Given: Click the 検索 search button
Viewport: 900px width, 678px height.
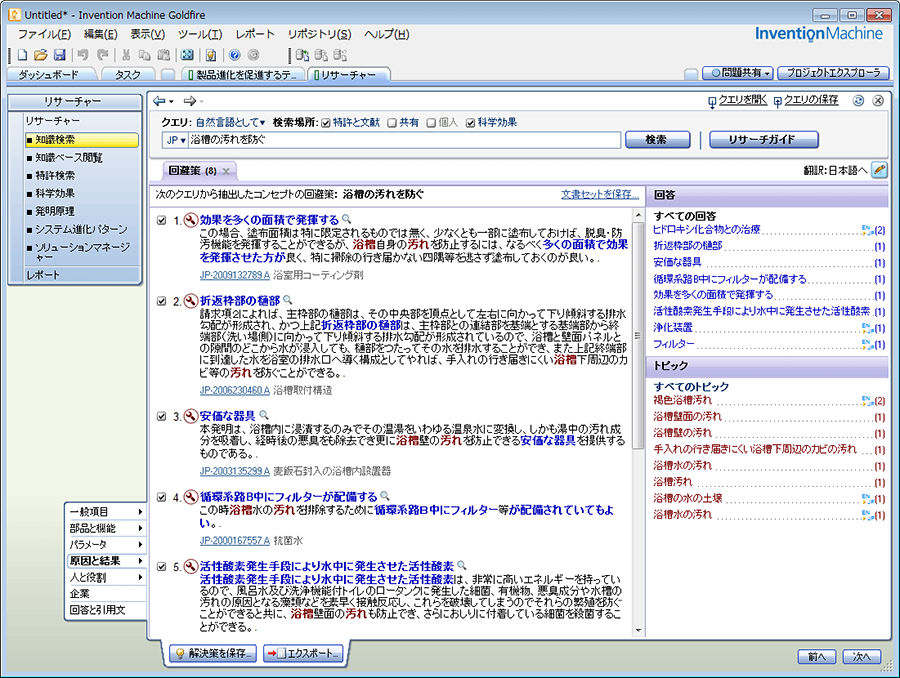Looking at the screenshot, I should click(657, 140).
